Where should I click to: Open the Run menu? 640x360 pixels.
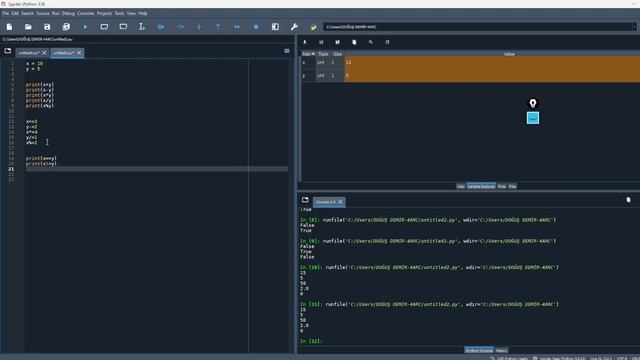pyautogui.click(x=56, y=13)
